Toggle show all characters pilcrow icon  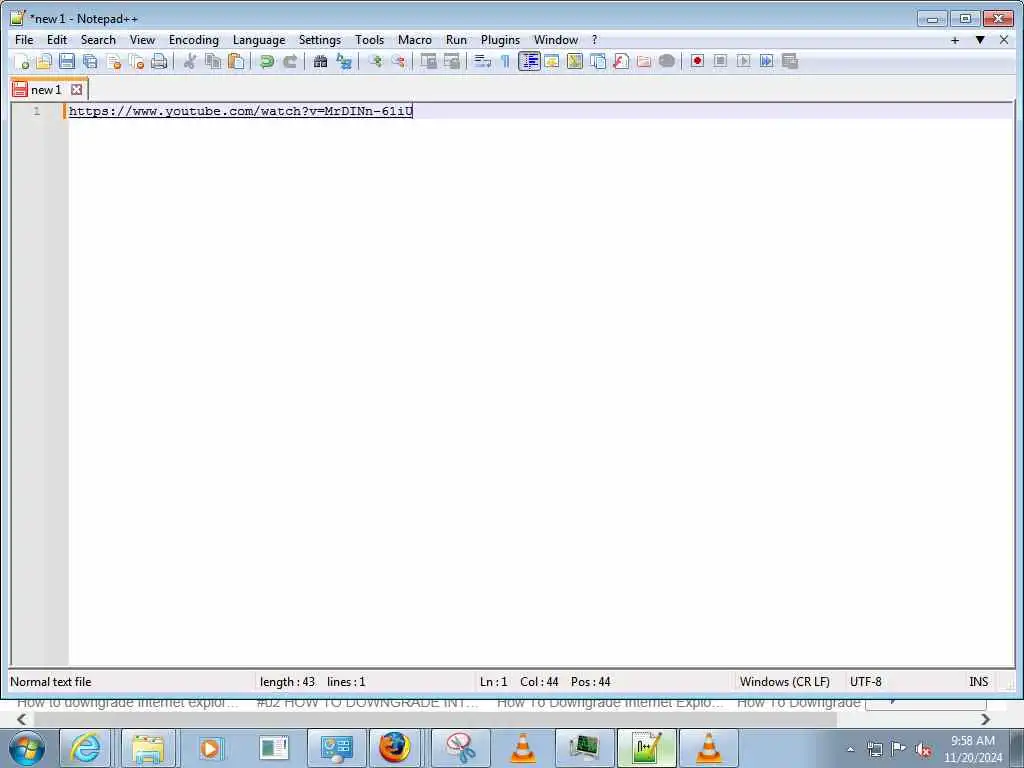pos(505,61)
